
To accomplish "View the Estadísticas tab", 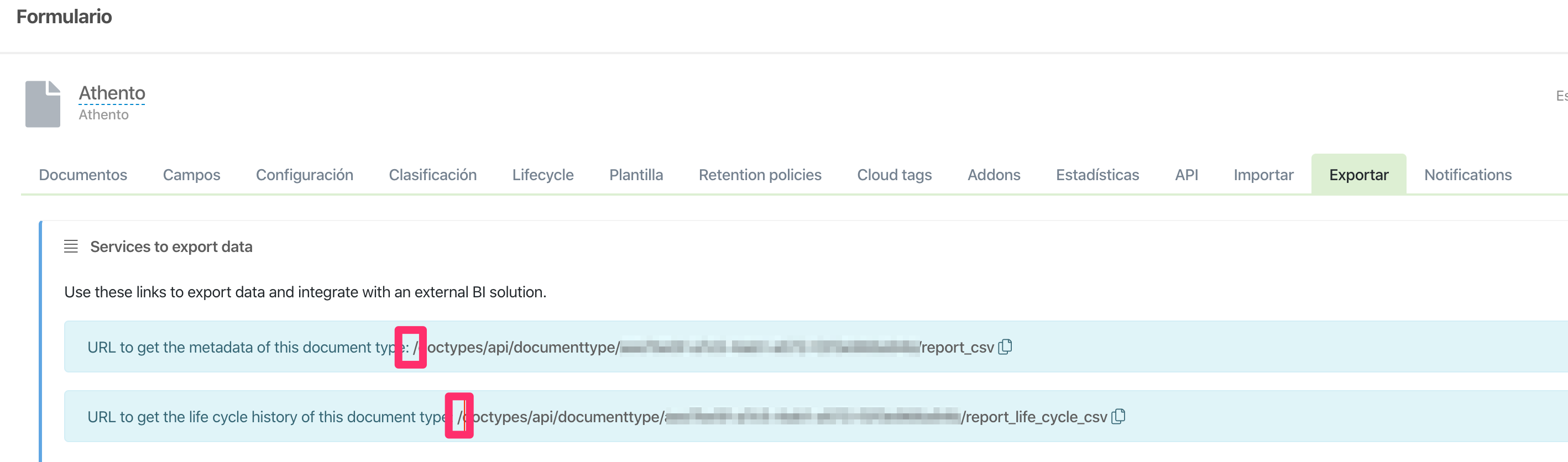I will pos(1097,175).
